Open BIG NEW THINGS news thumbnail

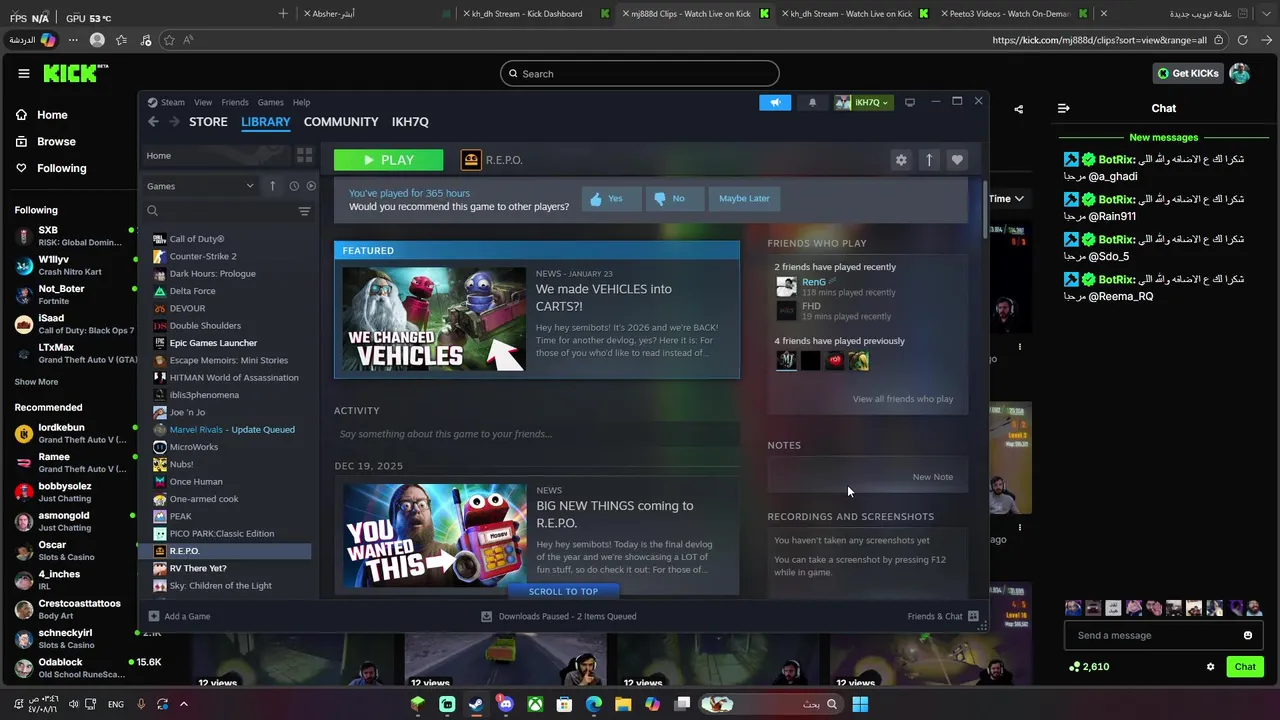pos(434,536)
